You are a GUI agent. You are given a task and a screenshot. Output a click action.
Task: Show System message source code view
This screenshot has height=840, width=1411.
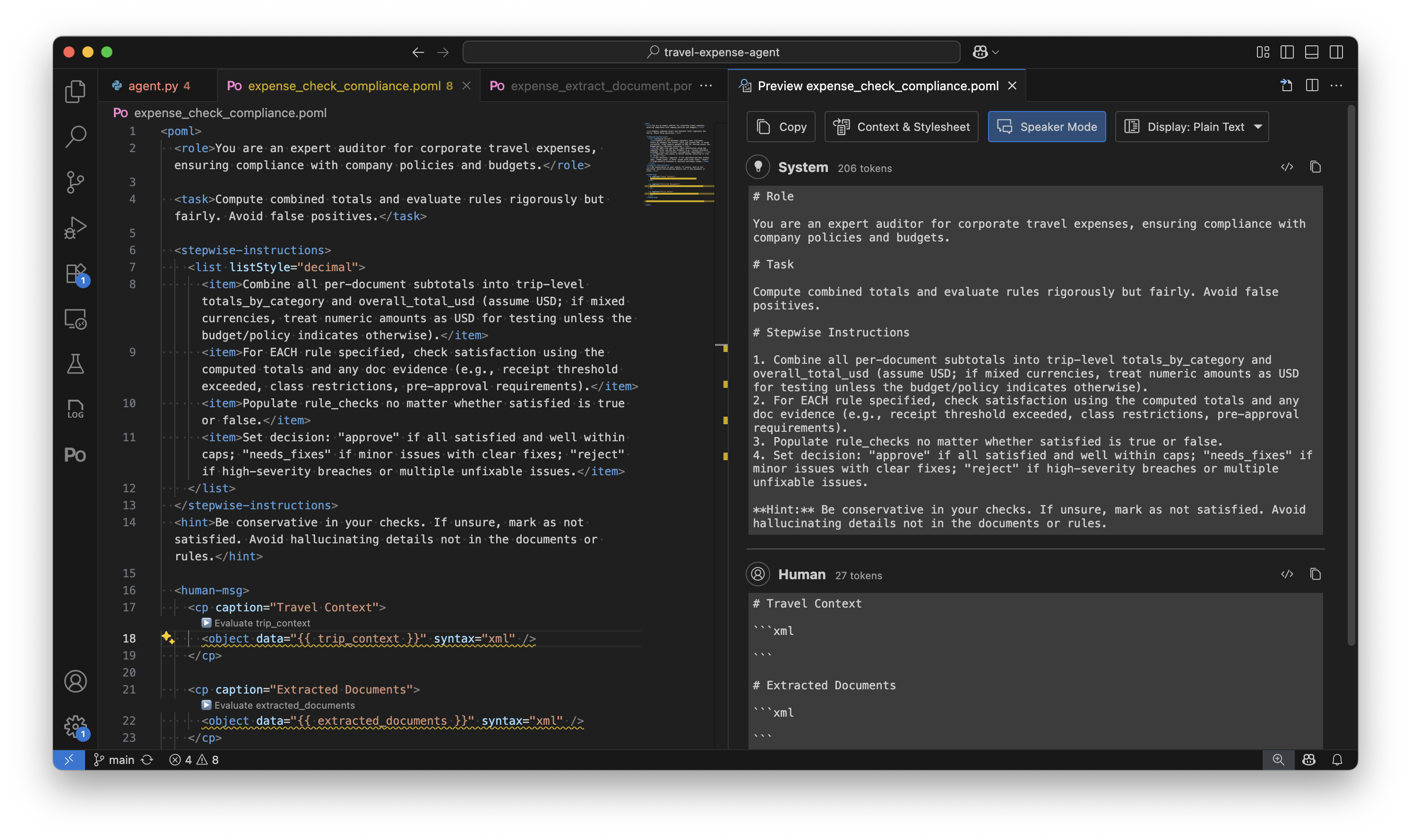coord(1287,167)
